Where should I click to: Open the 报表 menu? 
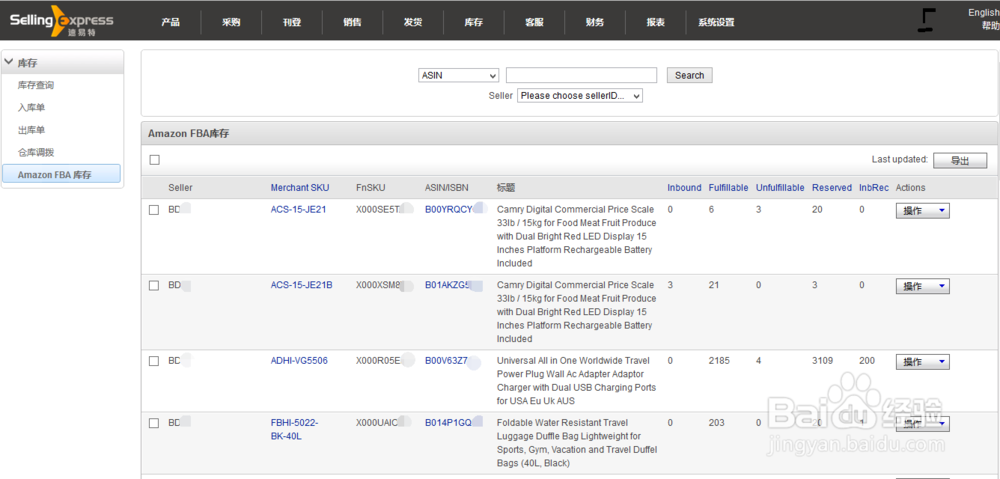point(656,22)
